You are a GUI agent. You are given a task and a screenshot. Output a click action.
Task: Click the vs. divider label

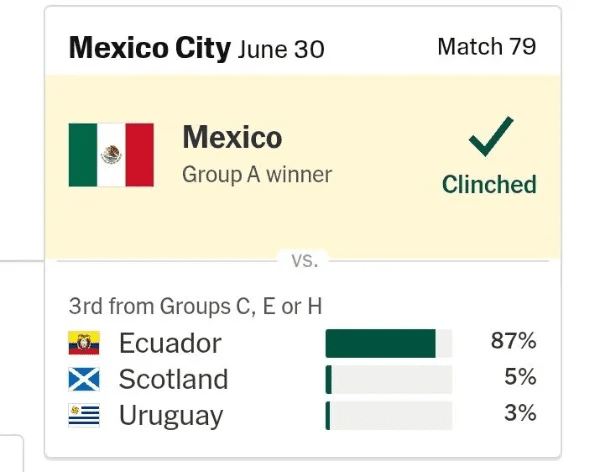[305, 260]
